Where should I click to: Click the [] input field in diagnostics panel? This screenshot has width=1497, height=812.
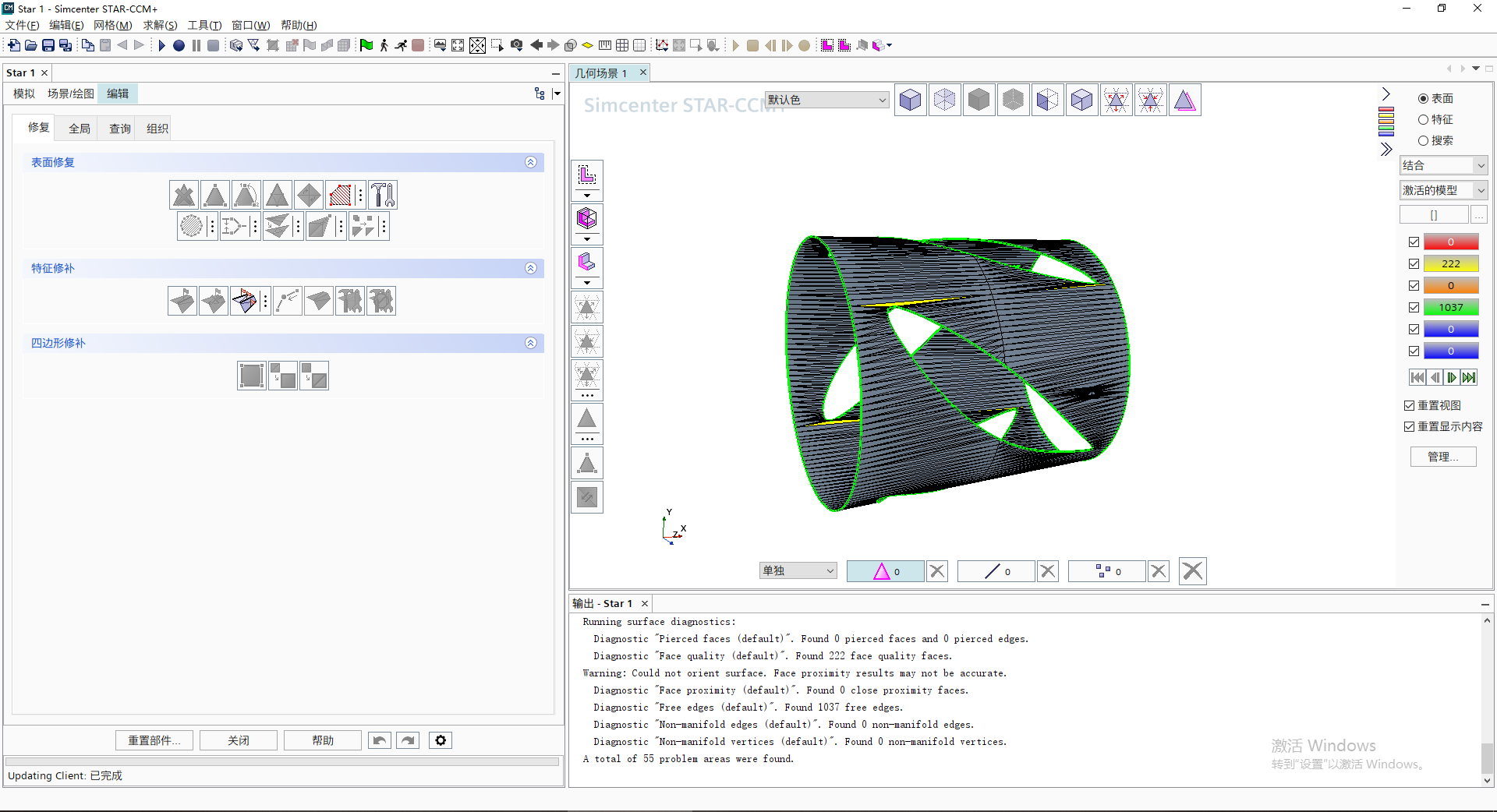[x=1434, y=215]
